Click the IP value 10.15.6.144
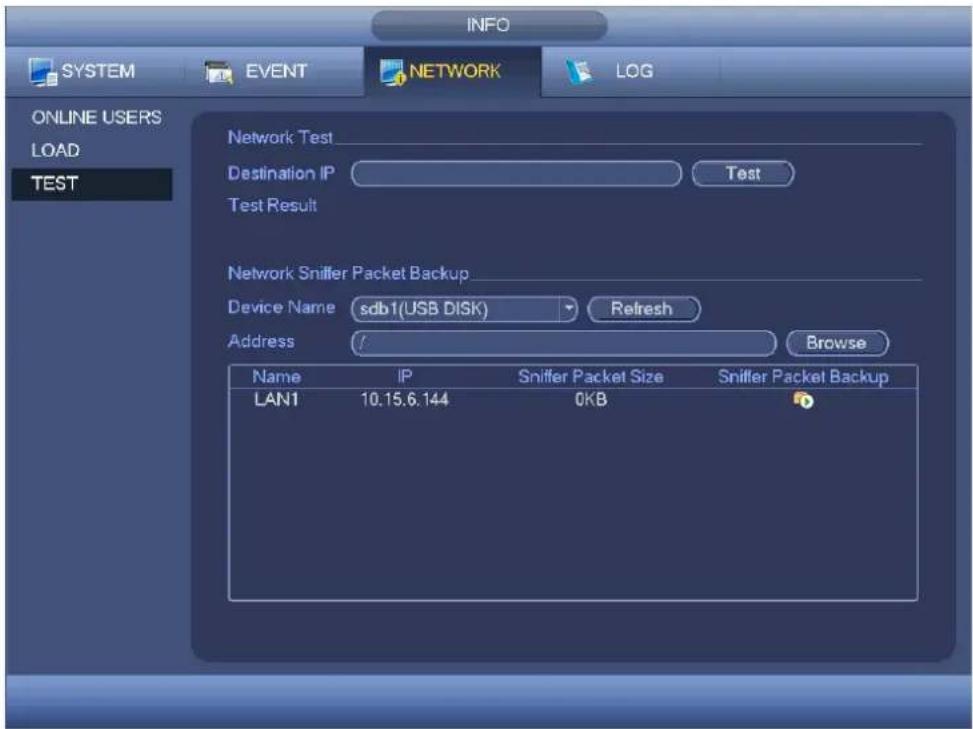Screen dimensions: 973x729 [x=405, y=400]
